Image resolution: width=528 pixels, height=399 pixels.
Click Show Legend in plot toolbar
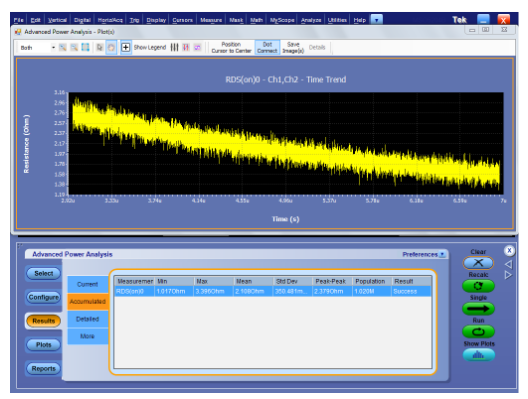(x=150, y=47)
